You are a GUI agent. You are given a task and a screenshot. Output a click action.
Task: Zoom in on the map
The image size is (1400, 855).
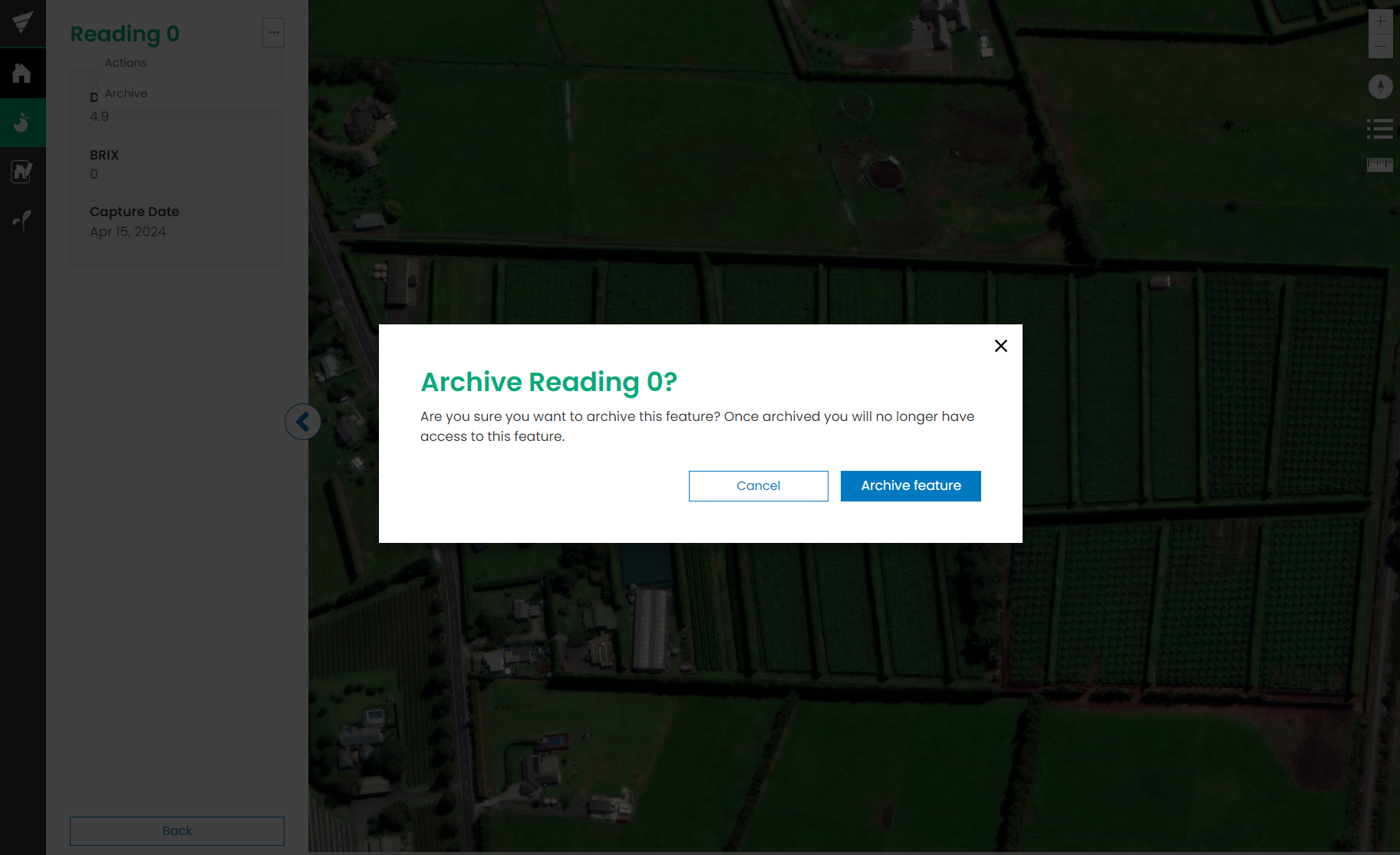pyautogui.click(x=1380, y=21)
